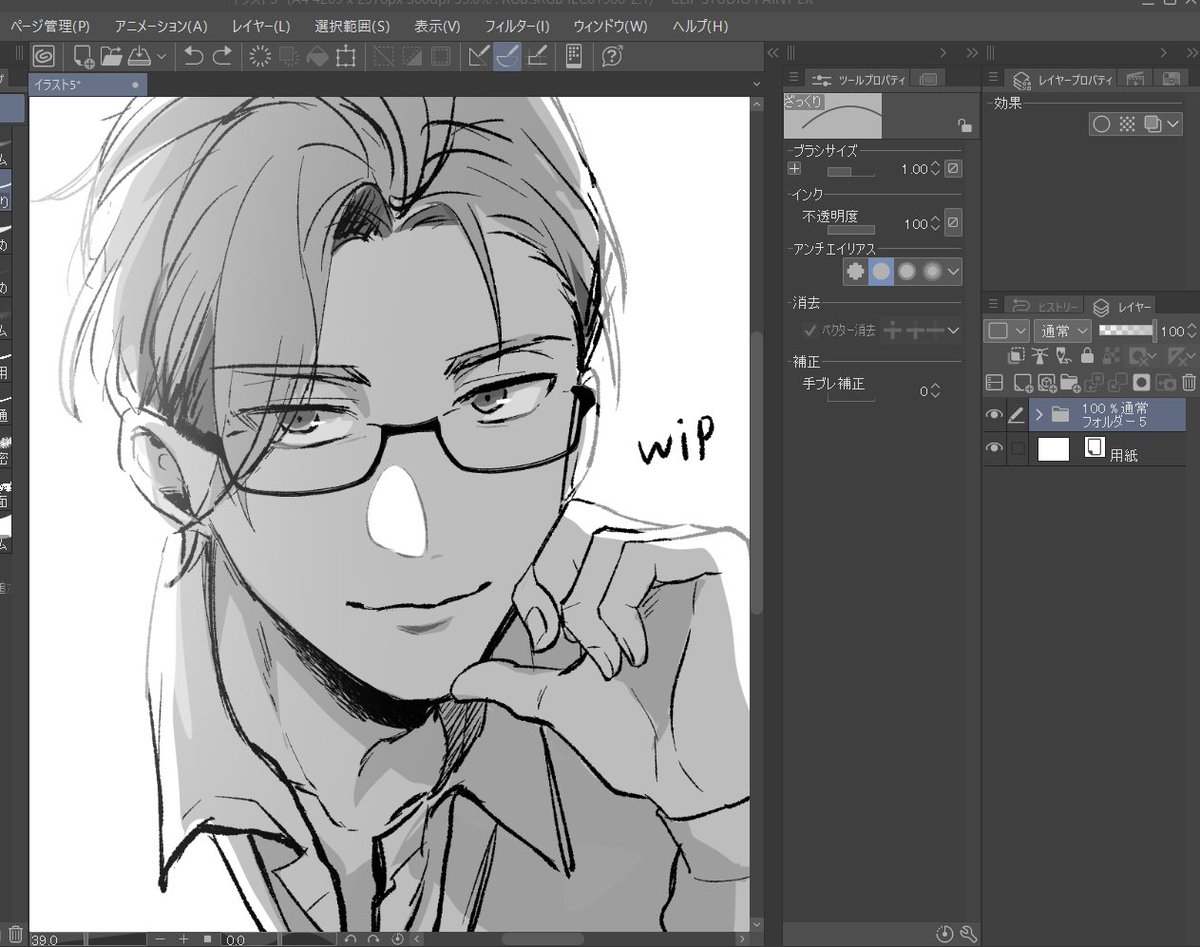Apply the tone effect icon

coord(1127,124)
